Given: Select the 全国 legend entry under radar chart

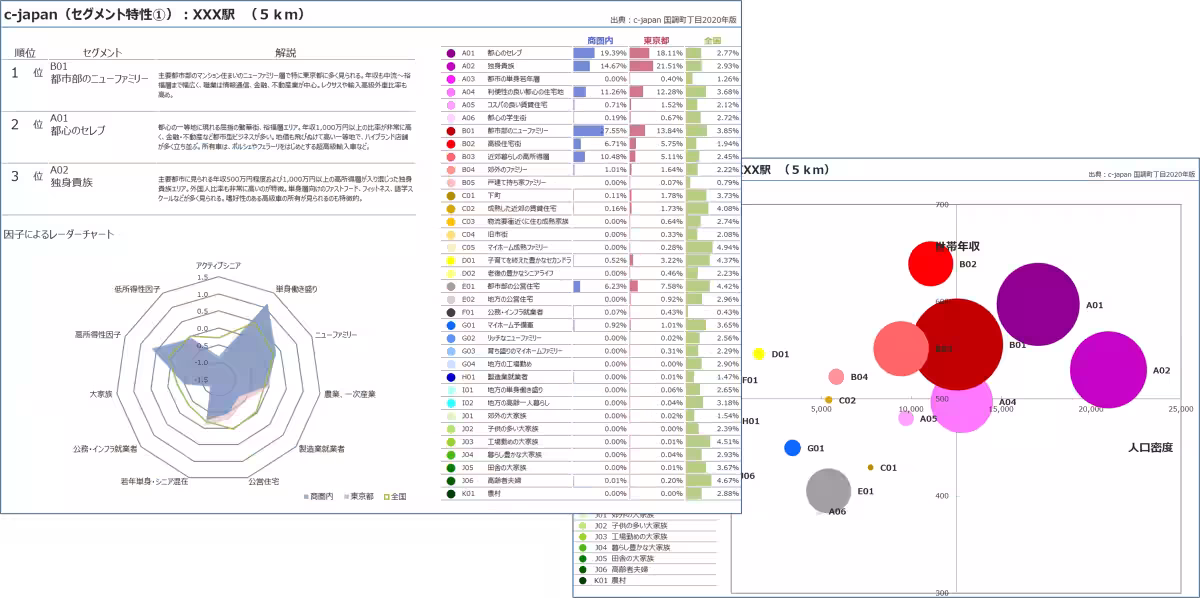Looking at the screenshot, I should pos(393,496).
